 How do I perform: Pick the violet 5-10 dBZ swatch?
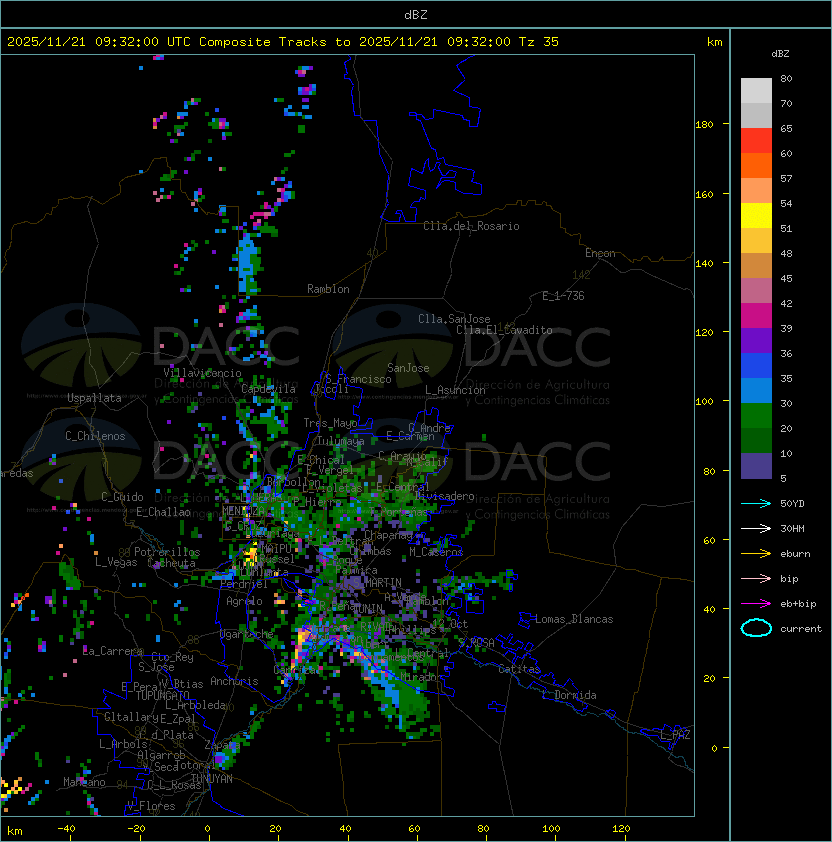click(756, 465)
